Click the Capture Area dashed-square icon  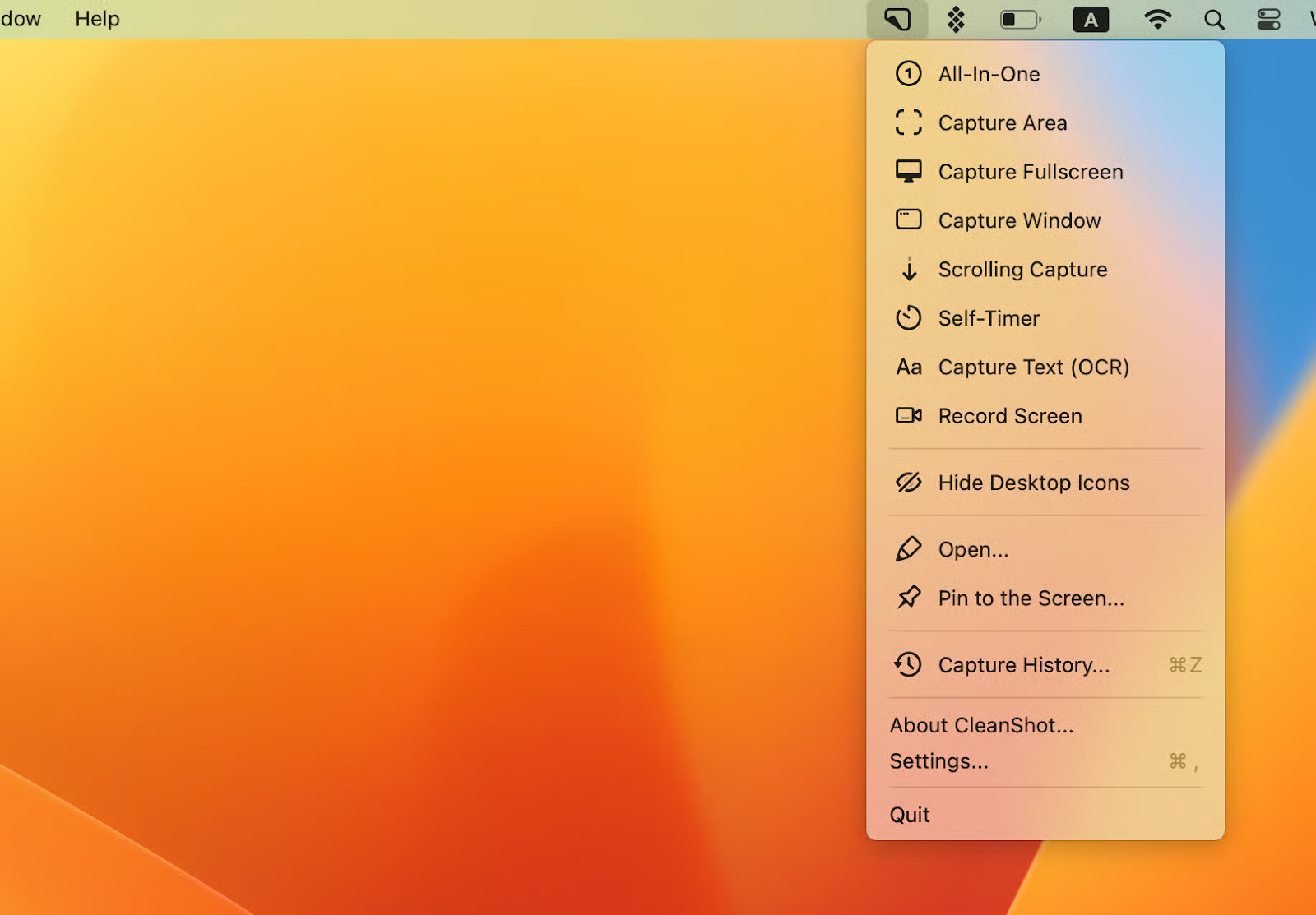tap(908, 122)
